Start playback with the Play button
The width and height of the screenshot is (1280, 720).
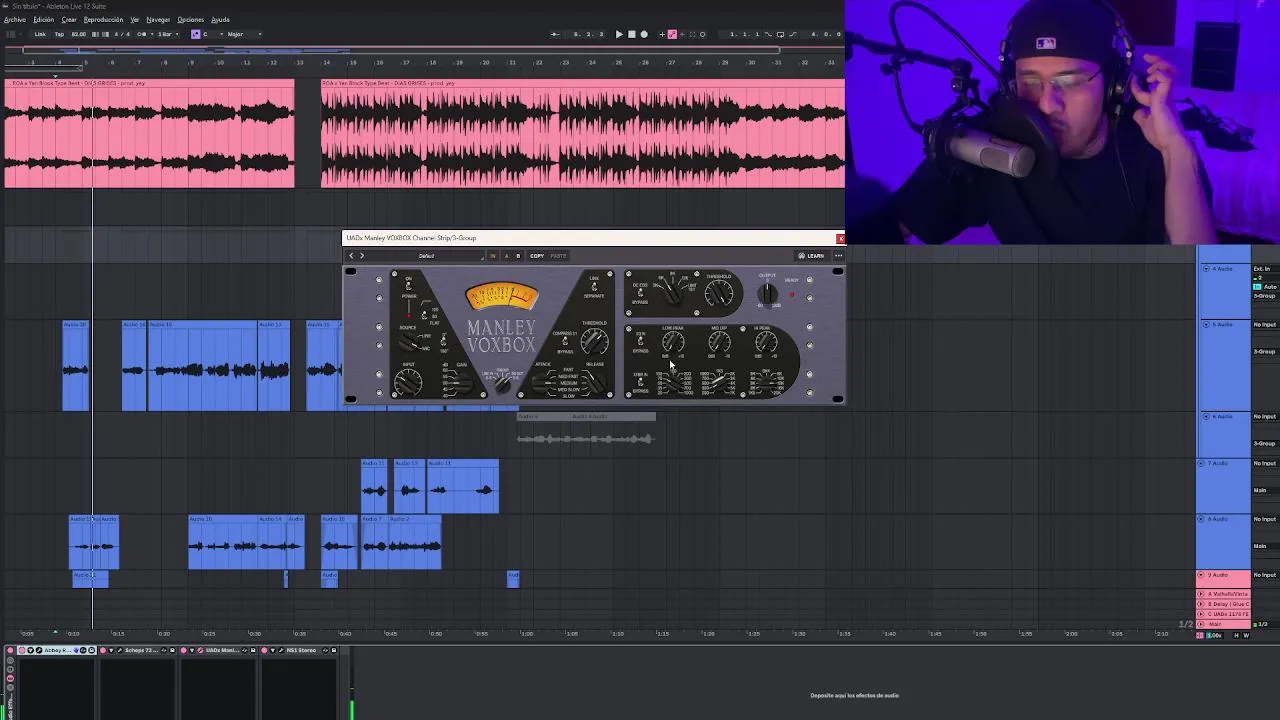[x=619, y=34]
